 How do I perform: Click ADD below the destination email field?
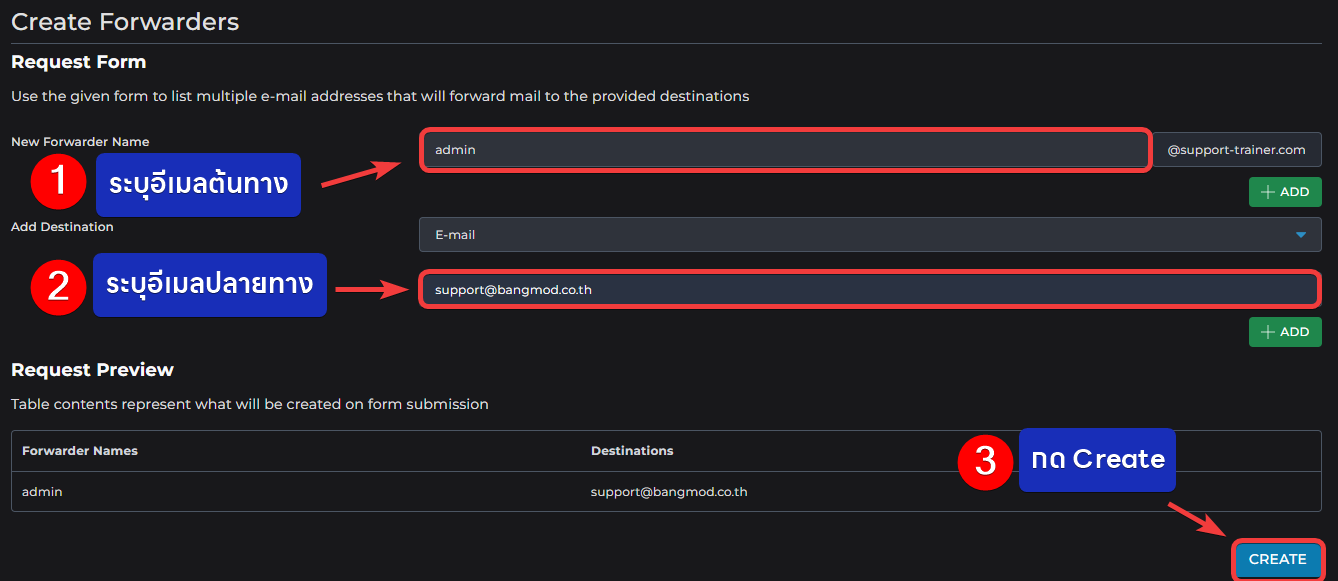pyautogui.click(x=1285, y=332)
